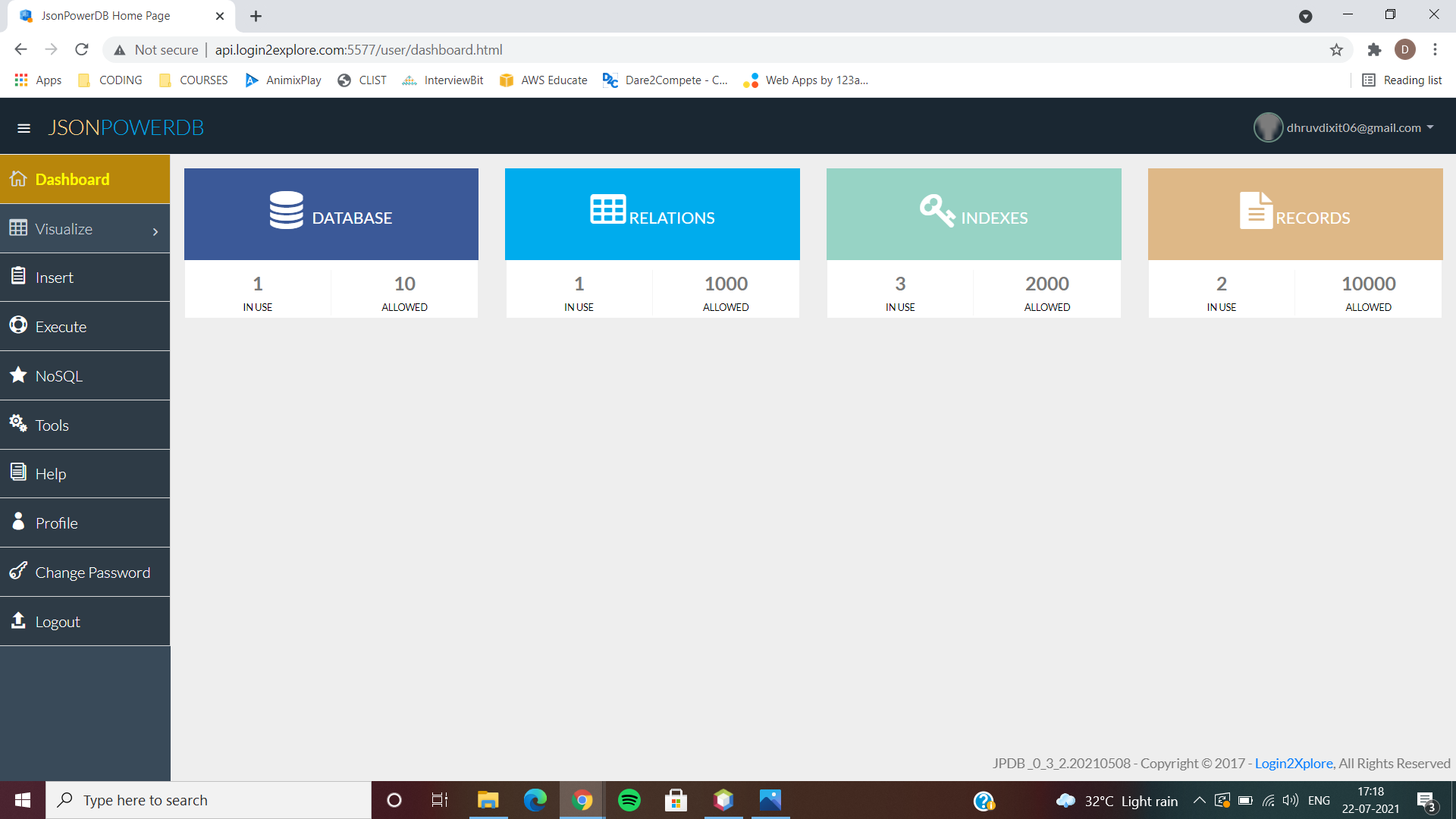Open the Profile page
The image size is (1456, 819).
(56, 522)
